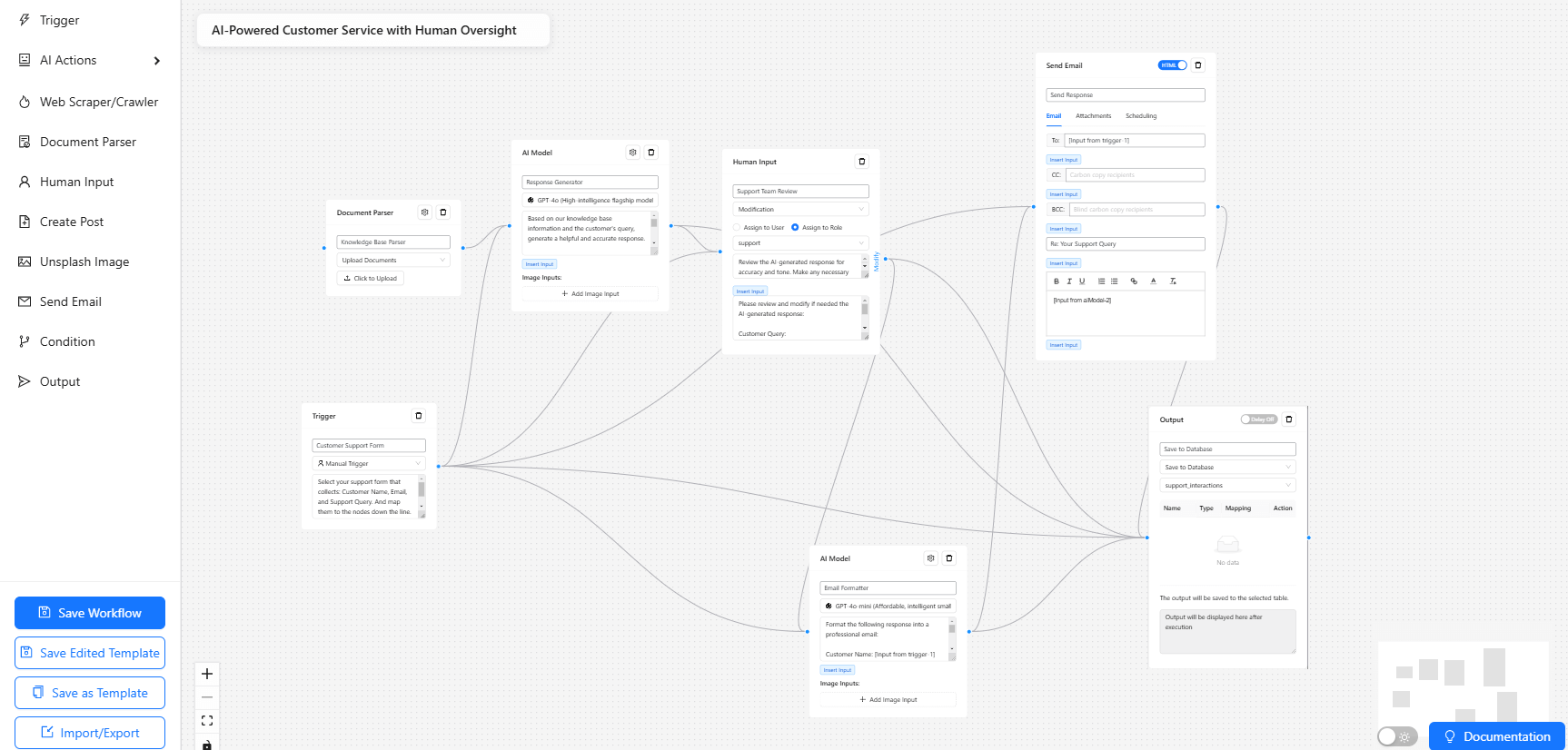Open settings of Email Formatter AI Model

[930, 558]
